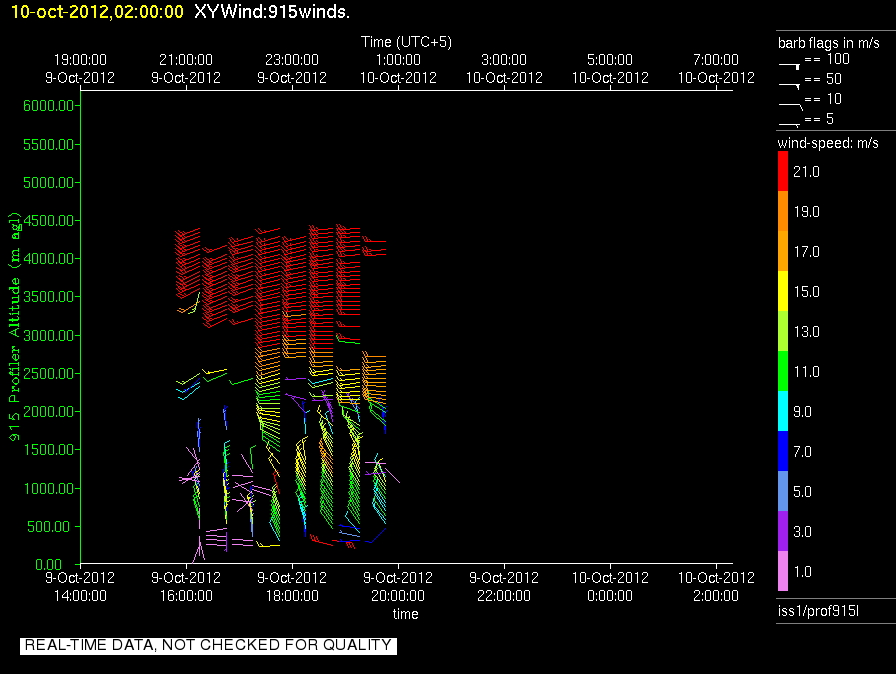The height and width of the screenshot is (674, 896).
Task: Click the yellow 10-oct-2012,02:00:00 timestamp
Action: 97,11
